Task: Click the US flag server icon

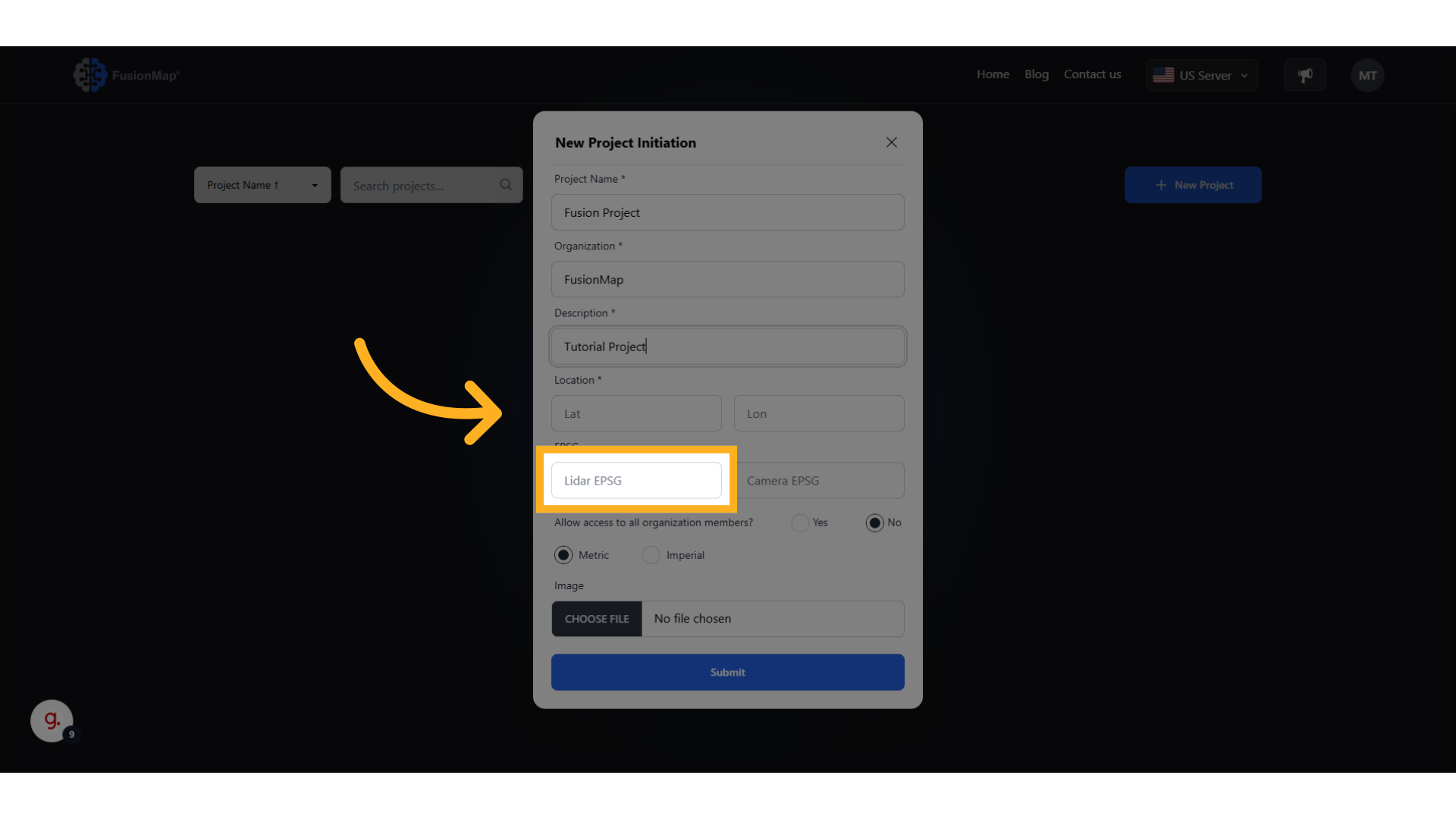Action: coord(1163,75)
